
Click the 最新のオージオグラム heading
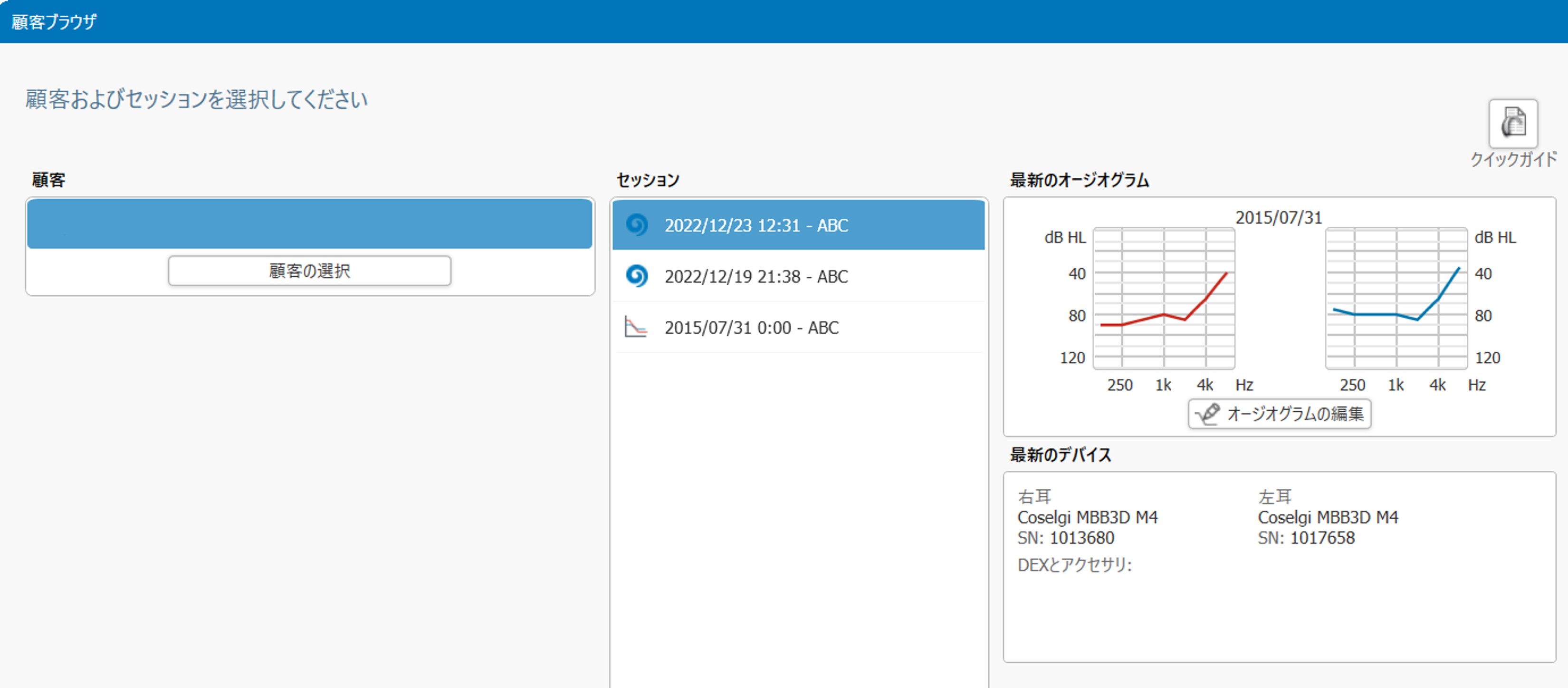click(x=1079, y=180)
